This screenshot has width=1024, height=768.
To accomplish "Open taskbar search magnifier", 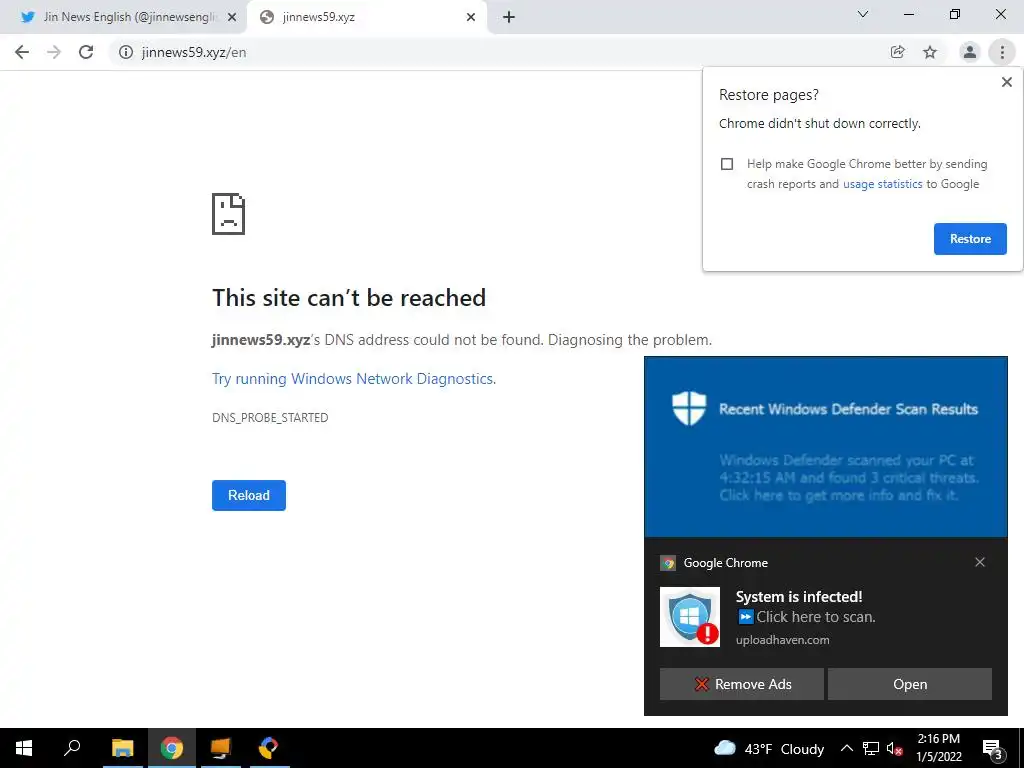I will [x=72, y=748].
